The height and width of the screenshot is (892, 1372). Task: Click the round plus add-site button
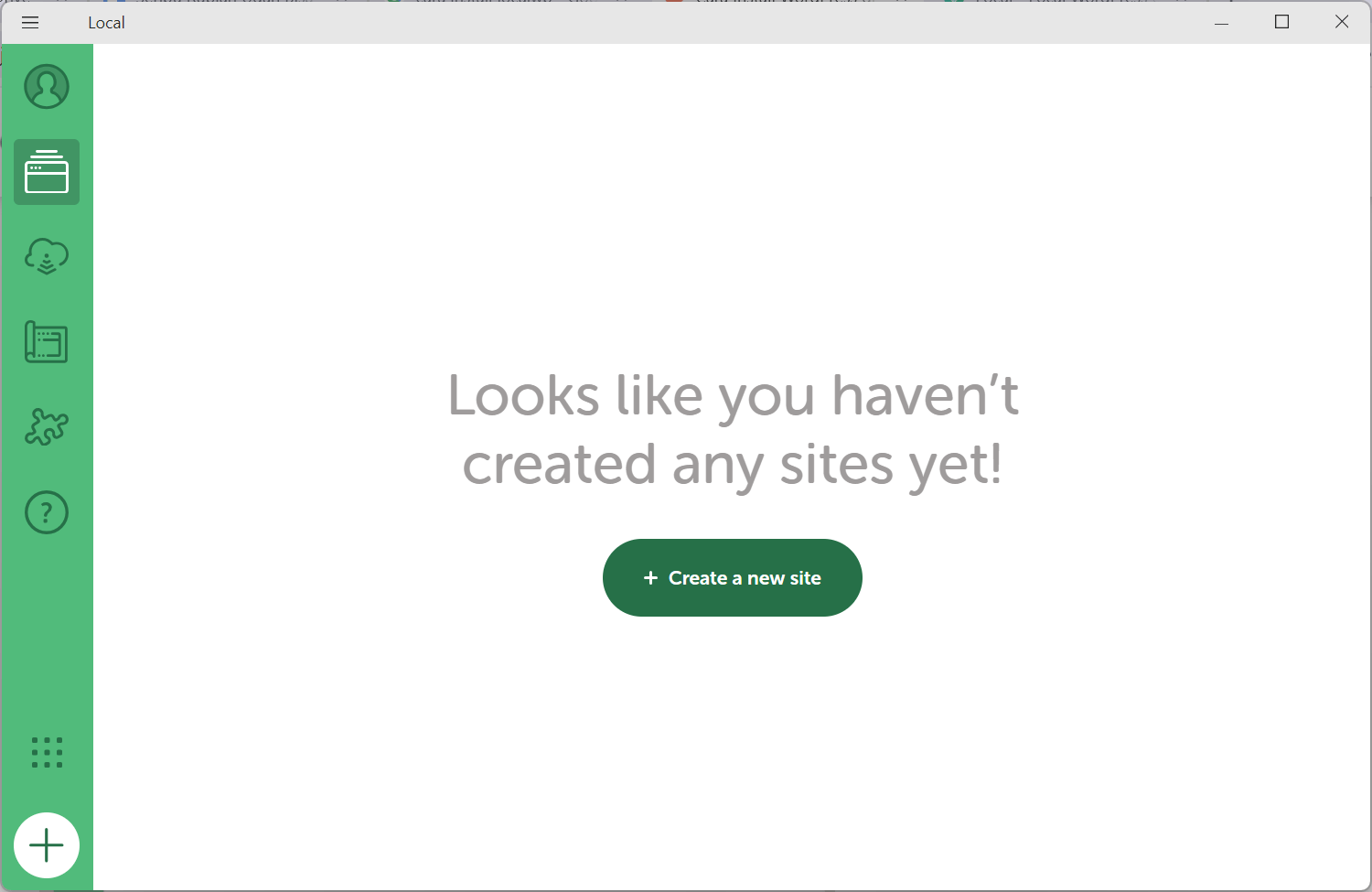point(47,845)
